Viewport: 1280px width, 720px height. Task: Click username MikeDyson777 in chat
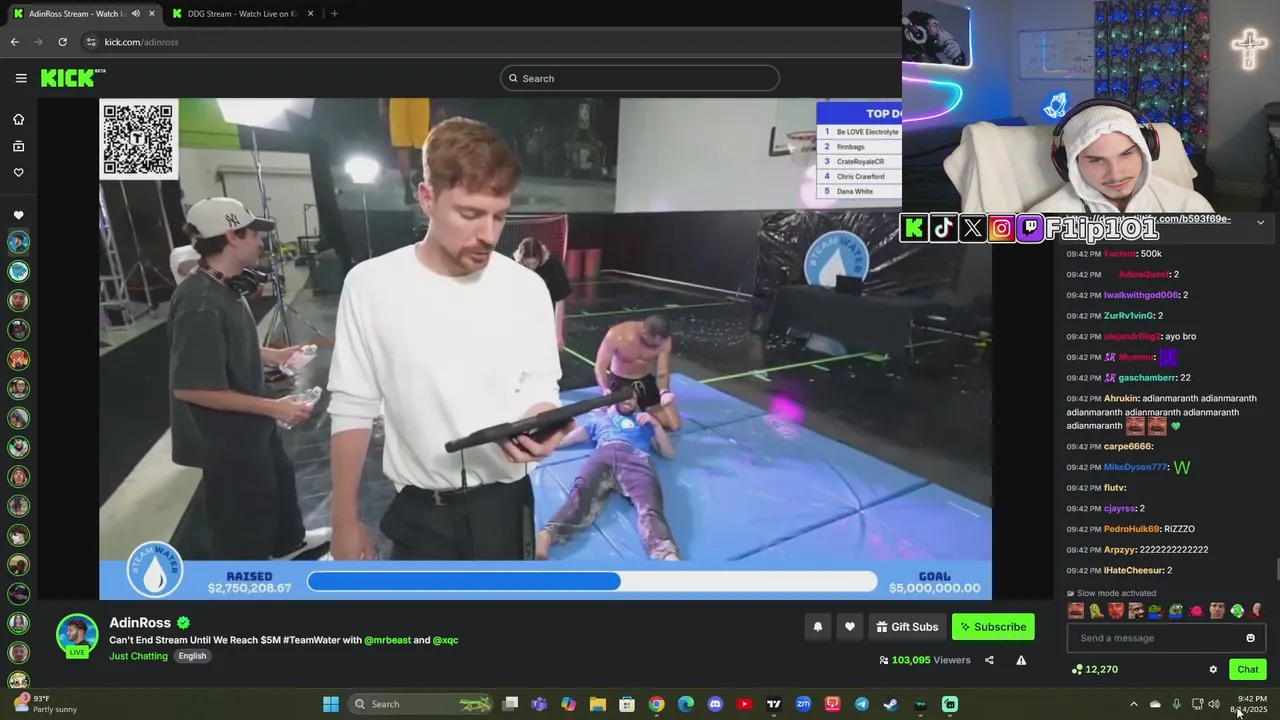click(1135, 467)
